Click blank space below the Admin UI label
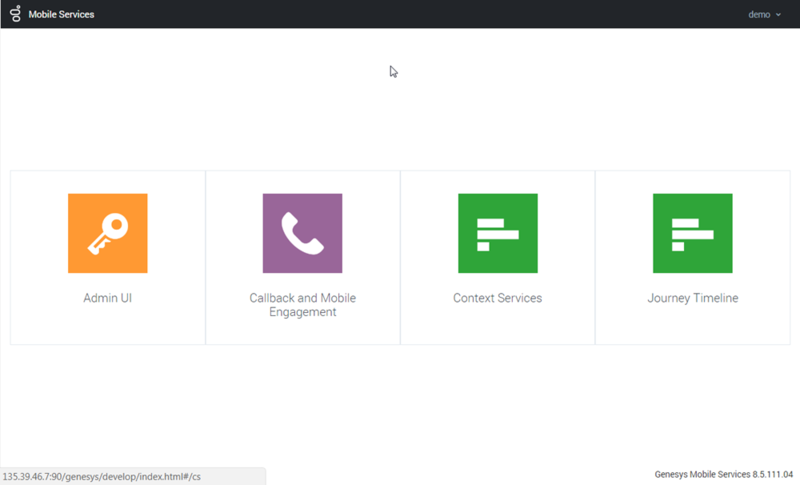Screen dimensions: 800x485 108,328
